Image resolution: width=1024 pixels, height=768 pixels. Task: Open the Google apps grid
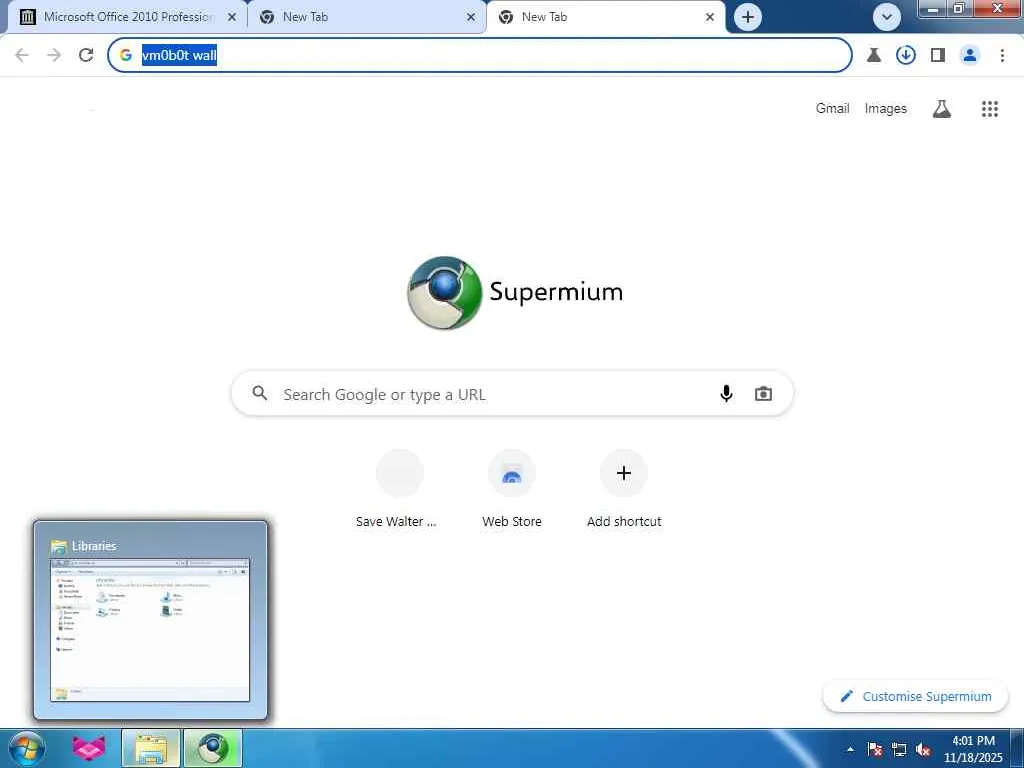pos(990,109)
